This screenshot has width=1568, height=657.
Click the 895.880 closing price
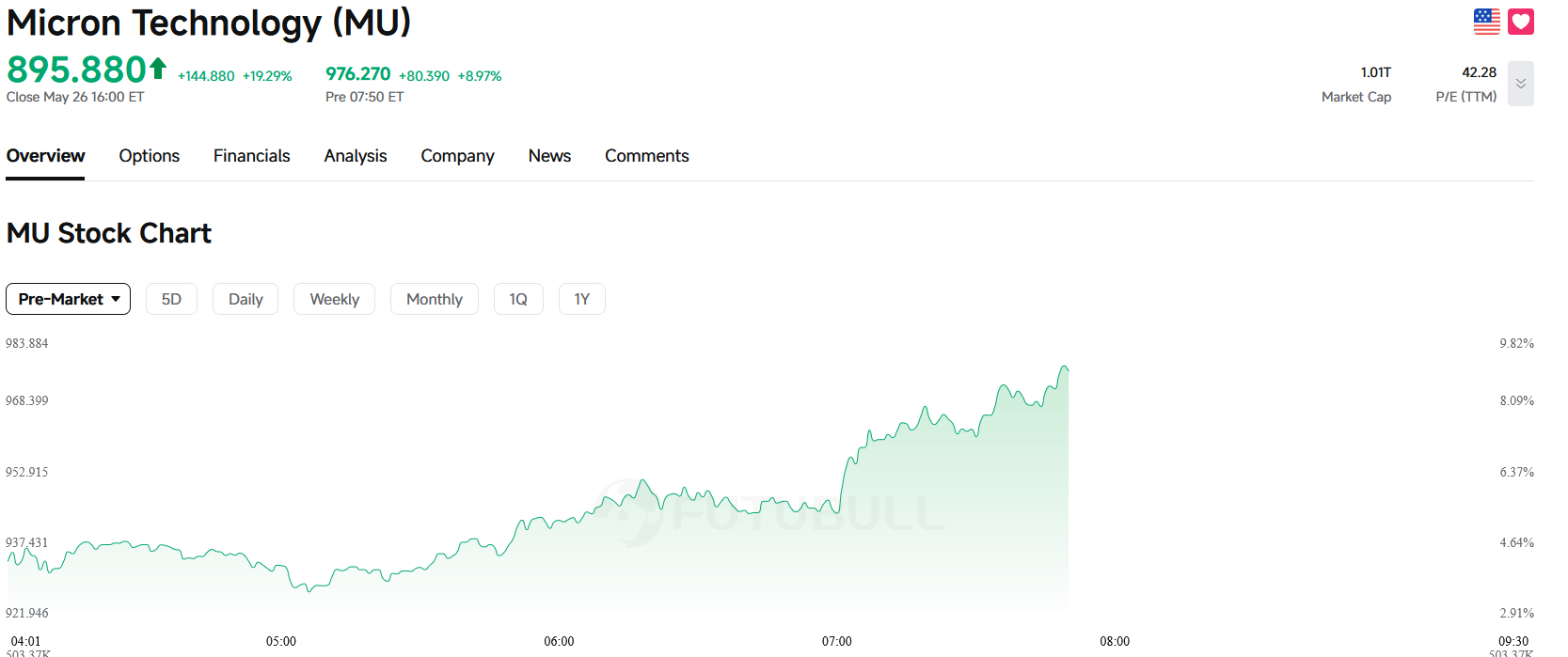click(x=76, y=70)
